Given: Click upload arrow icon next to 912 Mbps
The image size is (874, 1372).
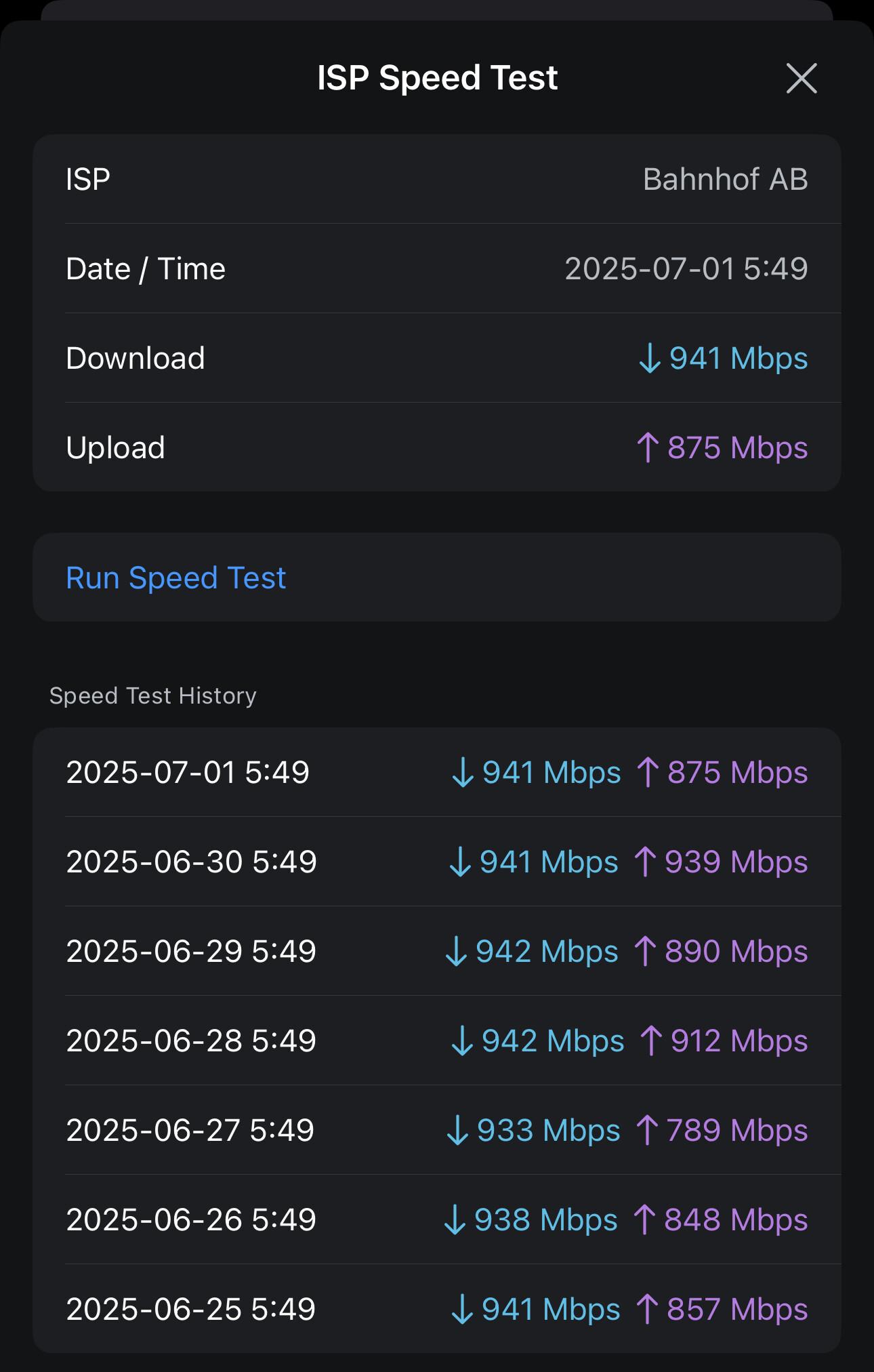Looking at the screenshot, I should [x=651, y=1041].
